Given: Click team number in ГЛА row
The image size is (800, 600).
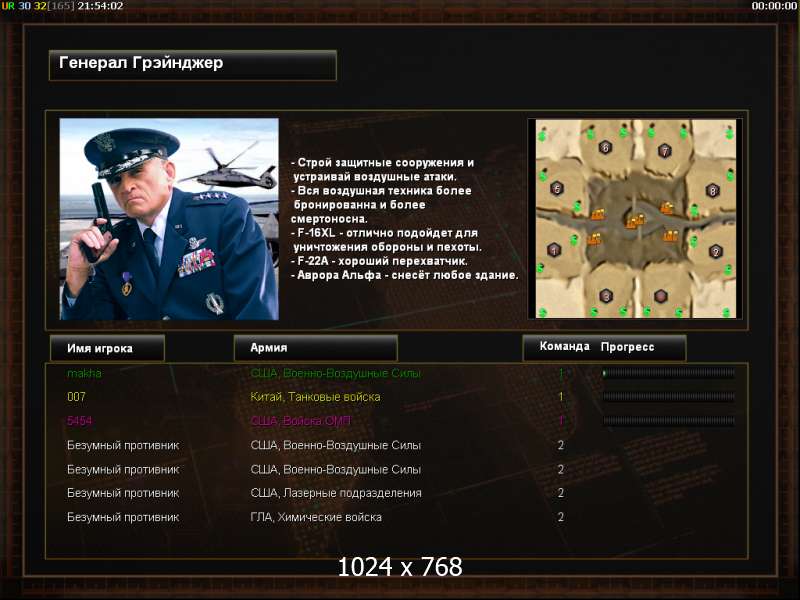Looking at the screenshot, I should 561,517.
